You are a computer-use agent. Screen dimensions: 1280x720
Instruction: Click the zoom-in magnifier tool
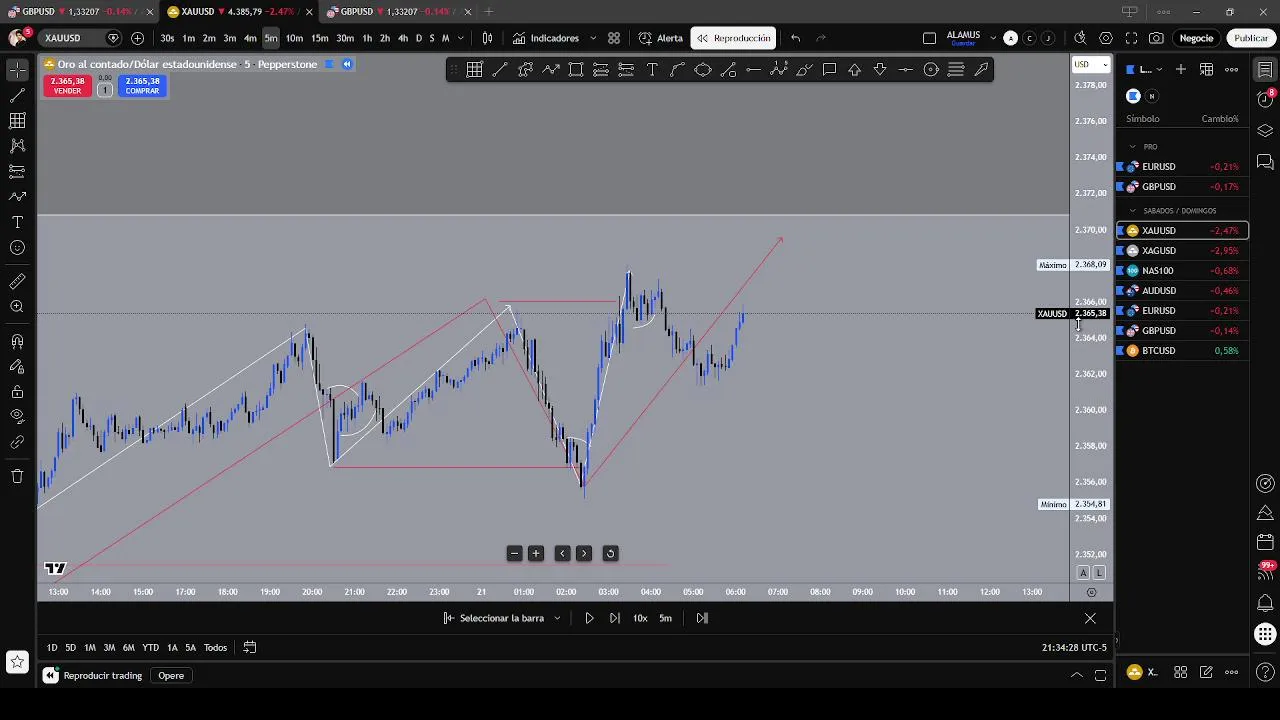(x=17, y=307)
